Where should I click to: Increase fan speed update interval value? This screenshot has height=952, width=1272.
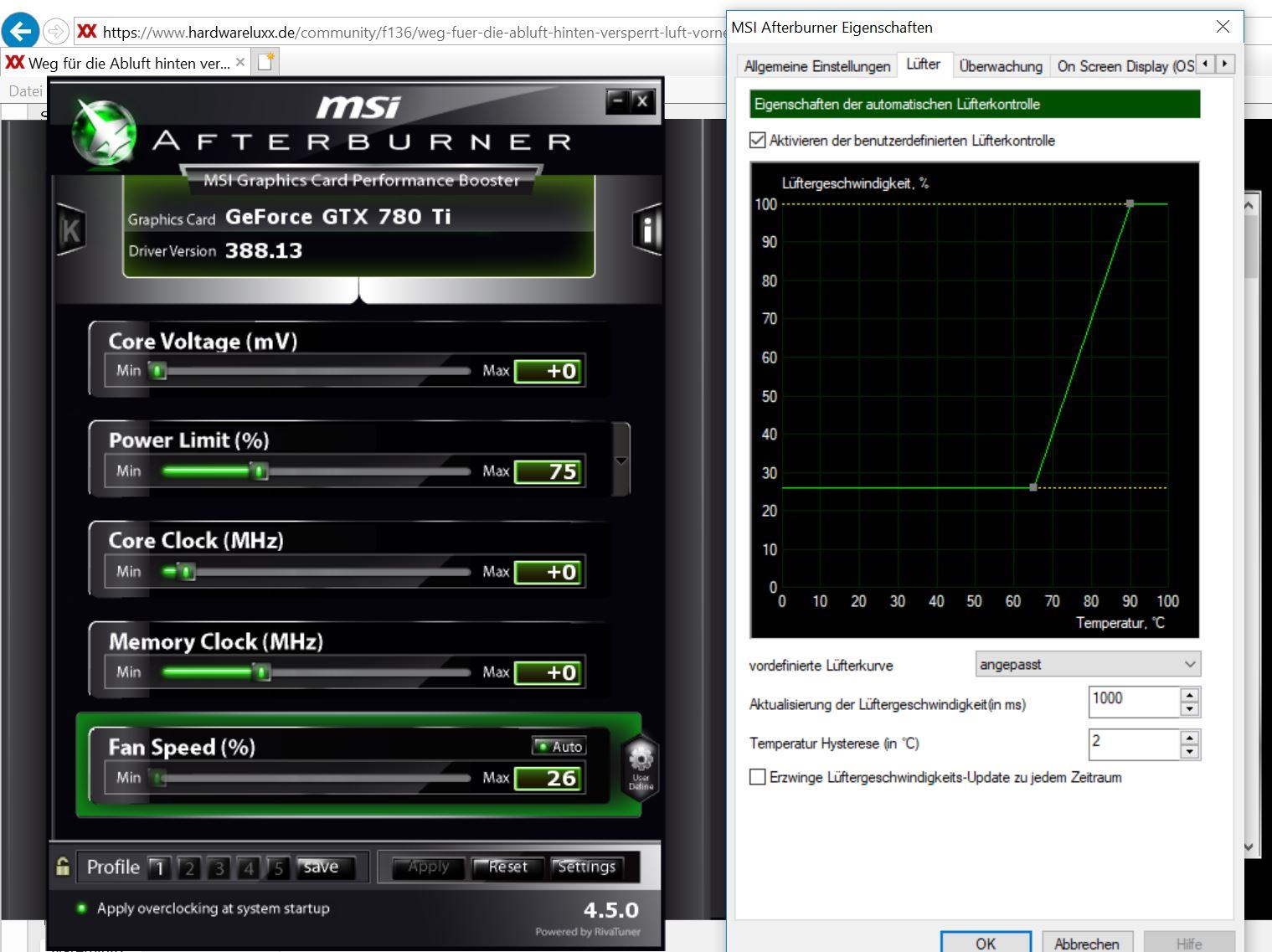pyautogui.click(x=1189, y=695)
